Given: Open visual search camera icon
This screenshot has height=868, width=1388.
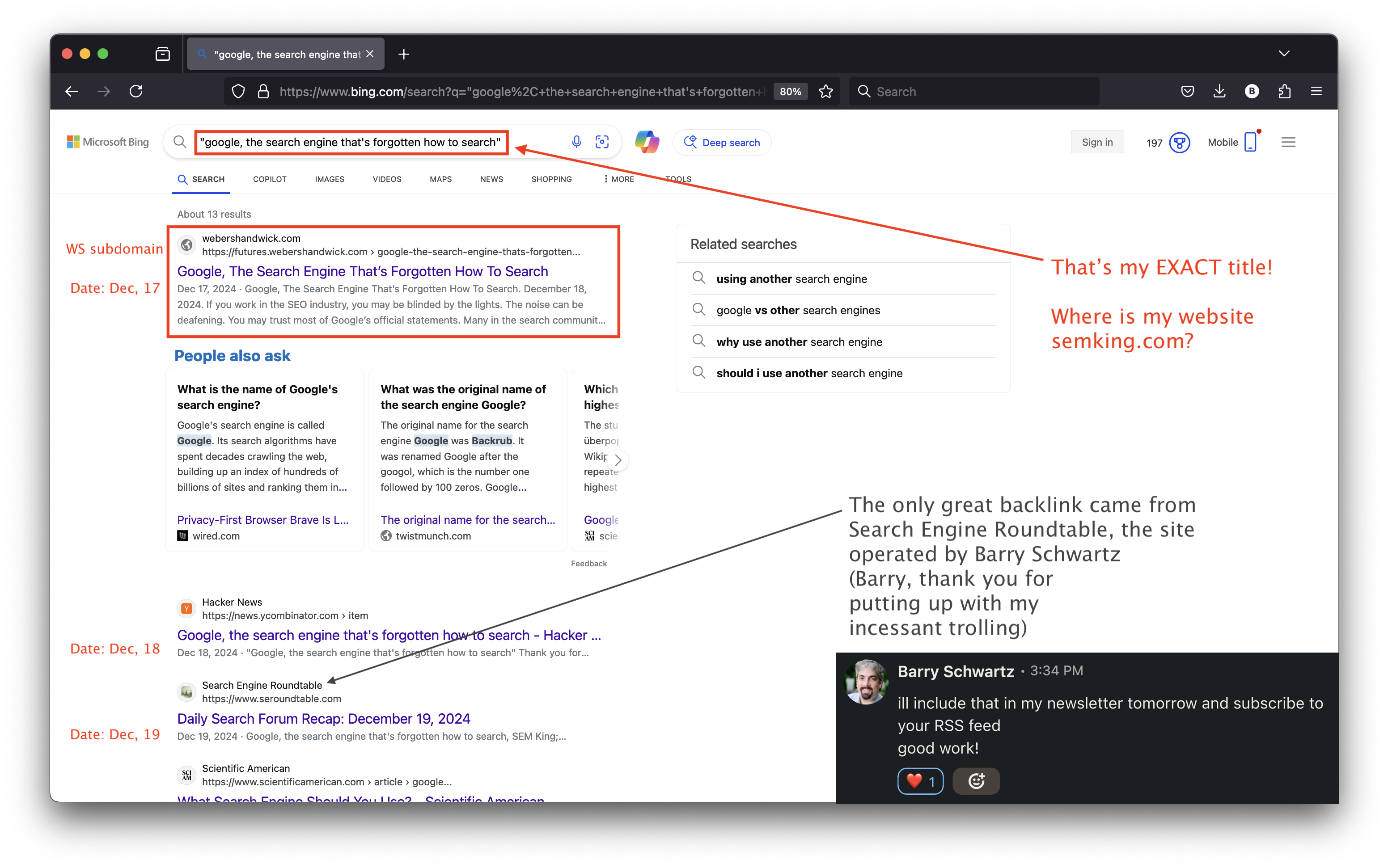Looking at the screenshot, I should (602, 142).
